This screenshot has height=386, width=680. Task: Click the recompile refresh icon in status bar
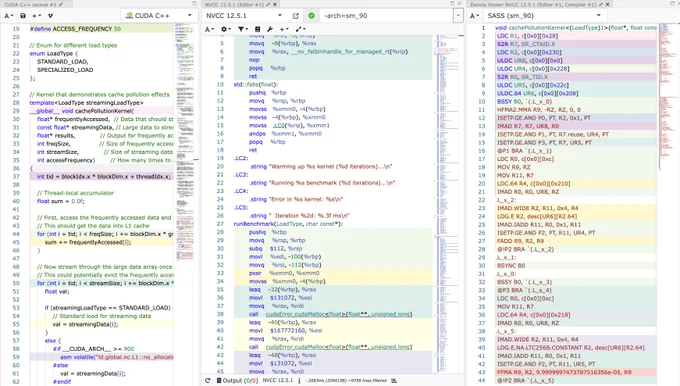click(208, 380)
